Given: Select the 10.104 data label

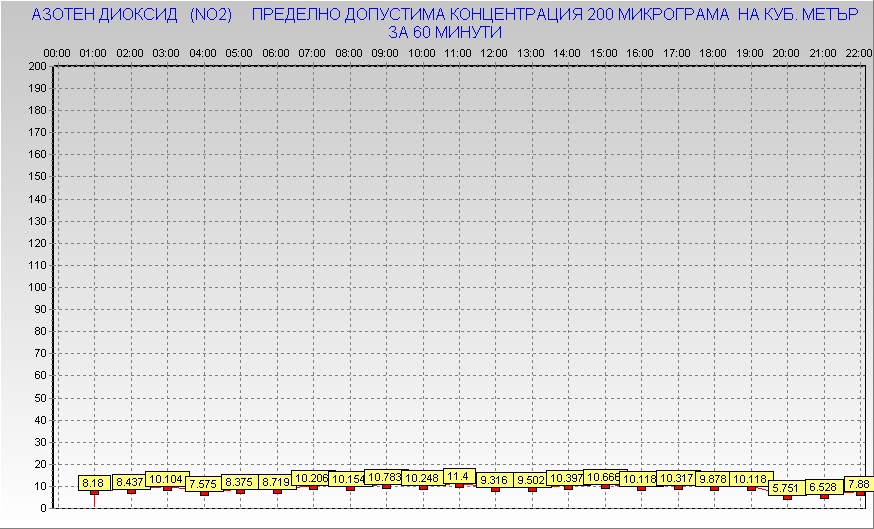Looking at the screenshot, I should pyautogui.click(x=166, y=479).
